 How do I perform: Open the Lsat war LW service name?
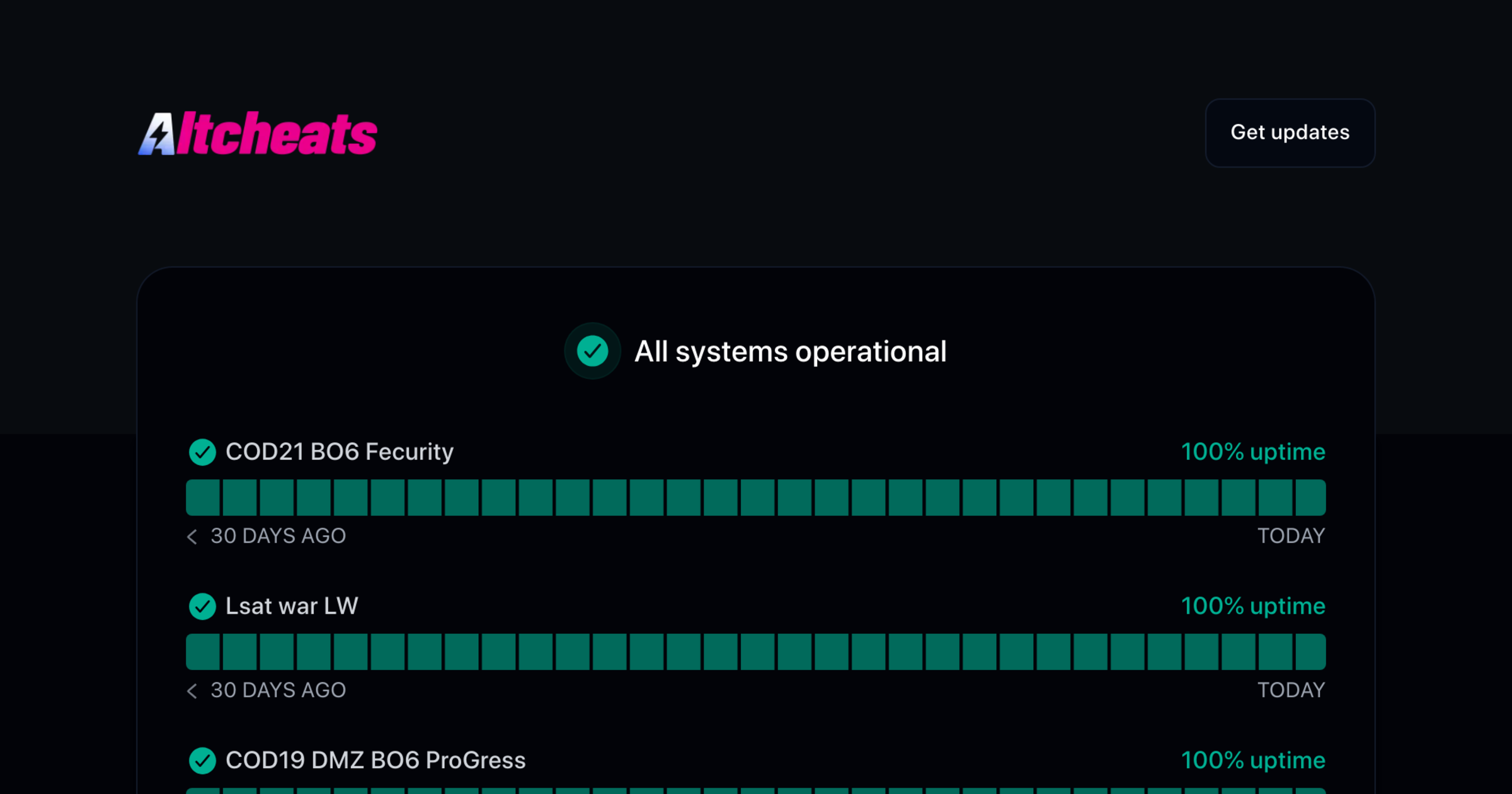[x=292, y=606]
